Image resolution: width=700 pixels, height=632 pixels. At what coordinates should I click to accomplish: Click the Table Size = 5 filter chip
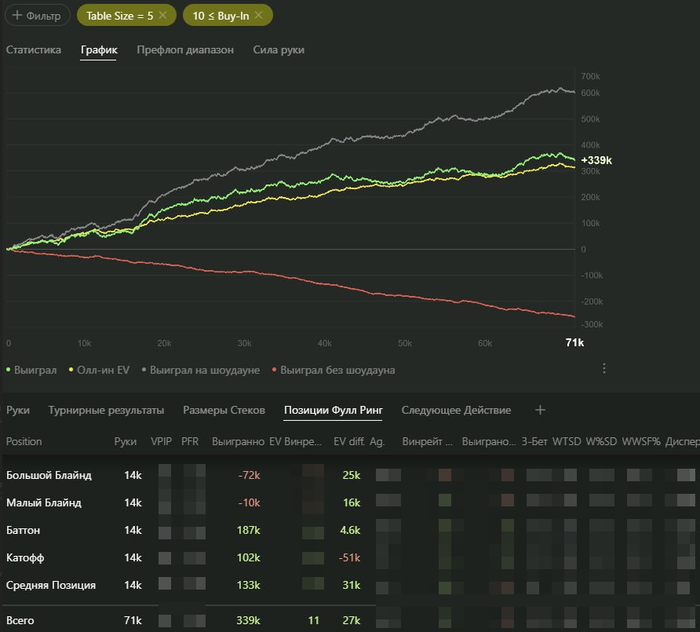tap(119, 16)
